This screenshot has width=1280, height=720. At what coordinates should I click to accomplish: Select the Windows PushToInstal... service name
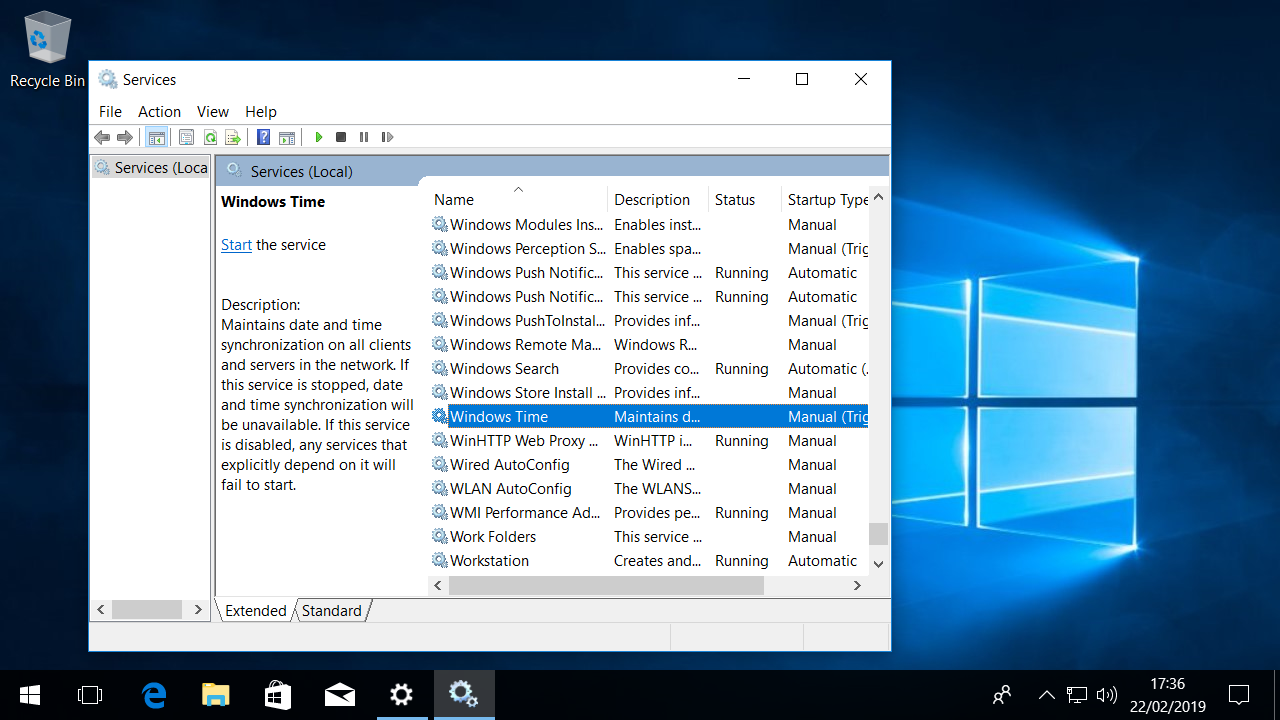(528, 321)
